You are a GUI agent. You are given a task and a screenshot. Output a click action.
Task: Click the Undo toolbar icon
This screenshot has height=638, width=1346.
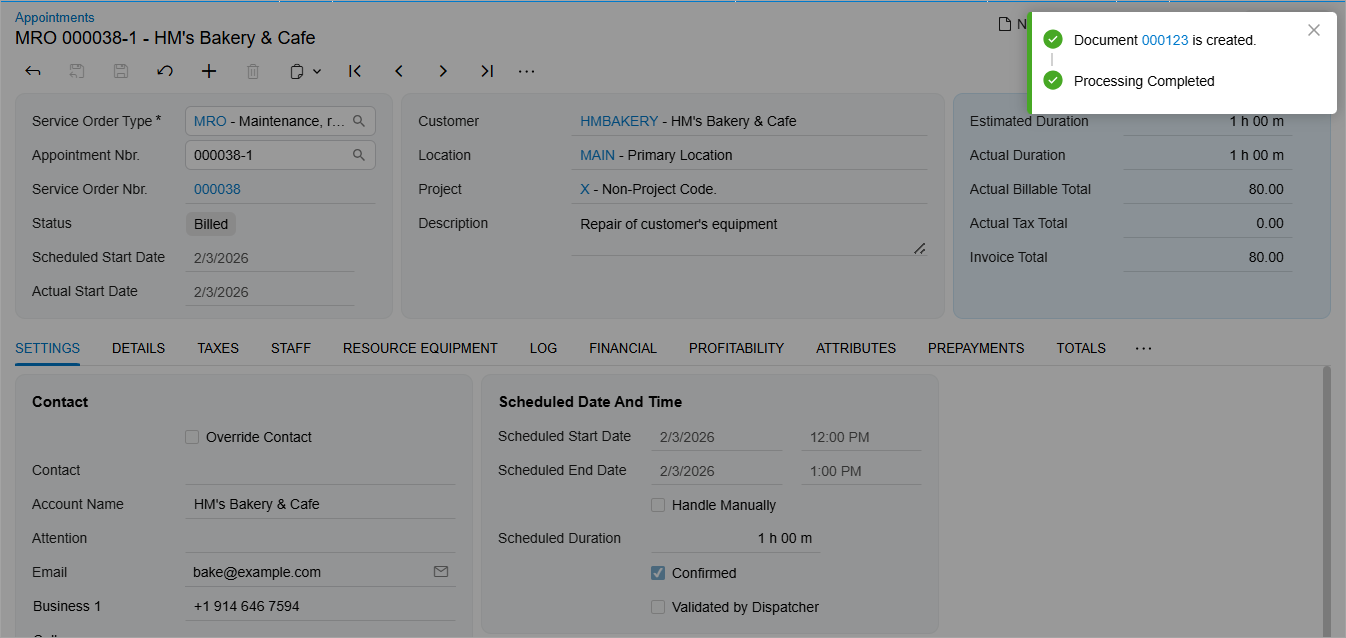pos(165,71)
